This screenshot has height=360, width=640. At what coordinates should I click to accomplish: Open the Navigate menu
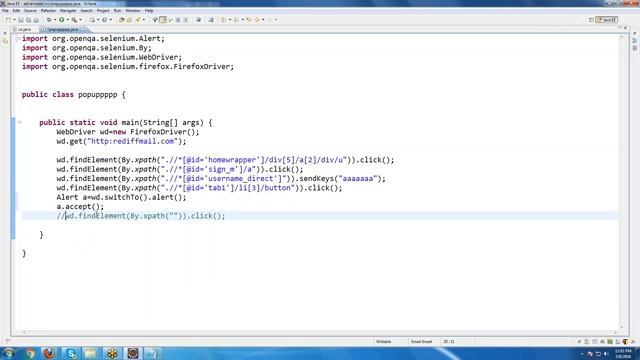(x=68, y=11)
